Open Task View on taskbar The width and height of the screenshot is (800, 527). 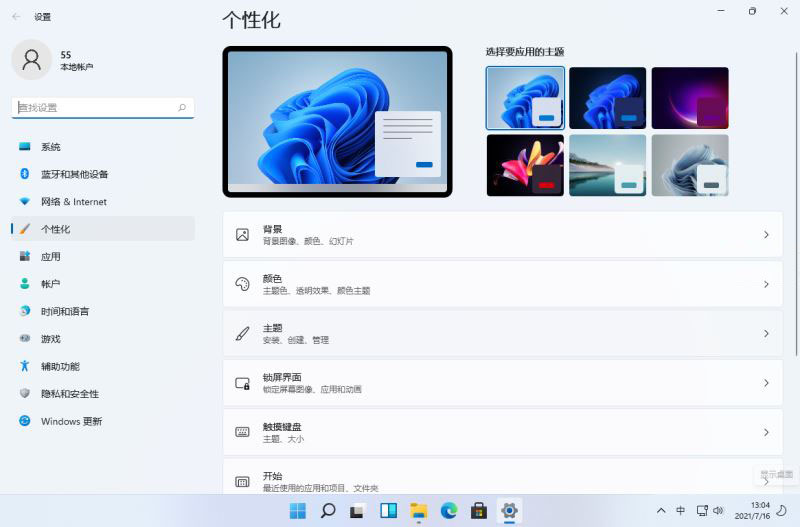click(x=358, y=510)
